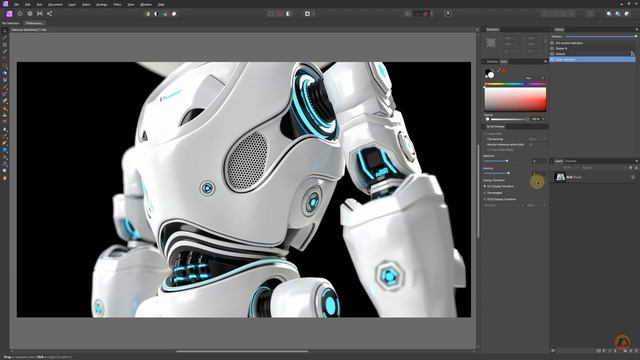This screenshot has width=640, height=360.
Task: Toggle the Enable EDR checkbox
Action: click(x=485, y=133)
